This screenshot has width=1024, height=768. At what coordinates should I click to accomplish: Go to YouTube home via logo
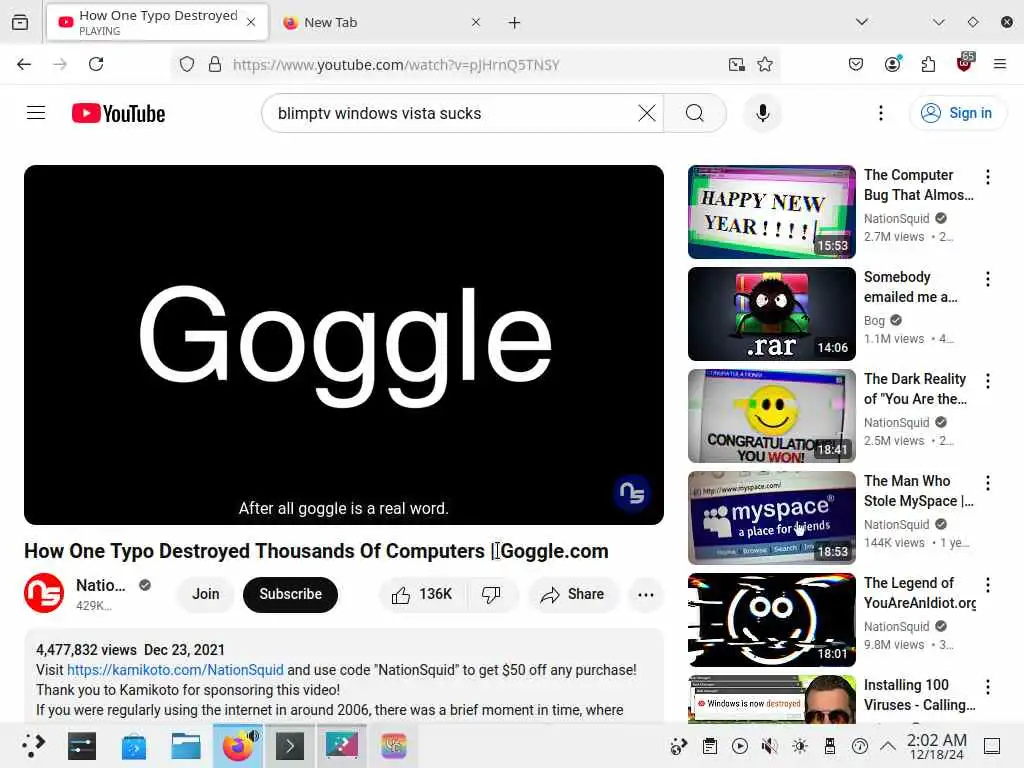pos(118,114)
